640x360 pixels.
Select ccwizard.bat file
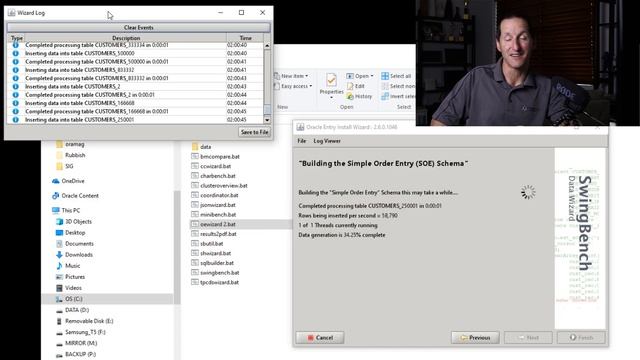pyautogui.click(x=211, y=166)
